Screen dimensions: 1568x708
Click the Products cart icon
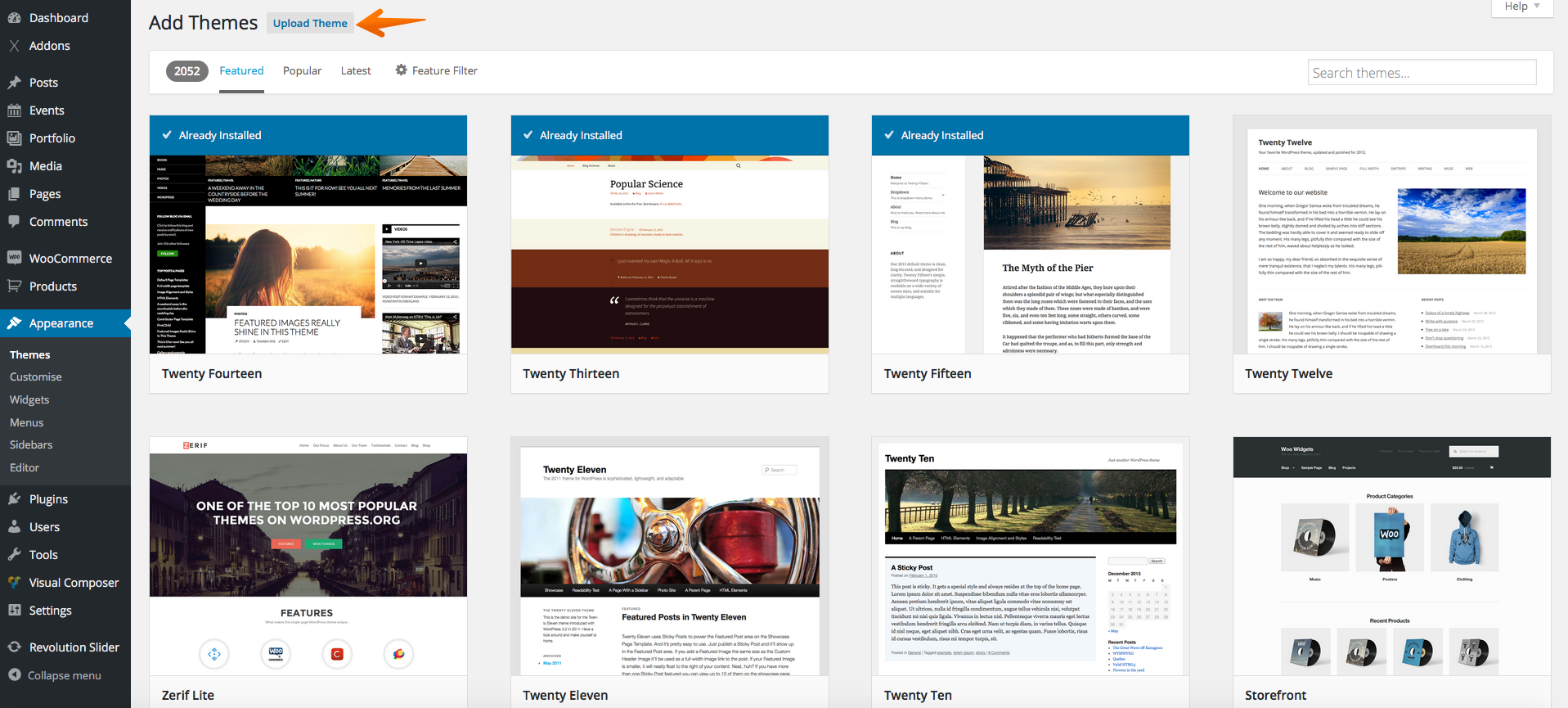point(14,286)
